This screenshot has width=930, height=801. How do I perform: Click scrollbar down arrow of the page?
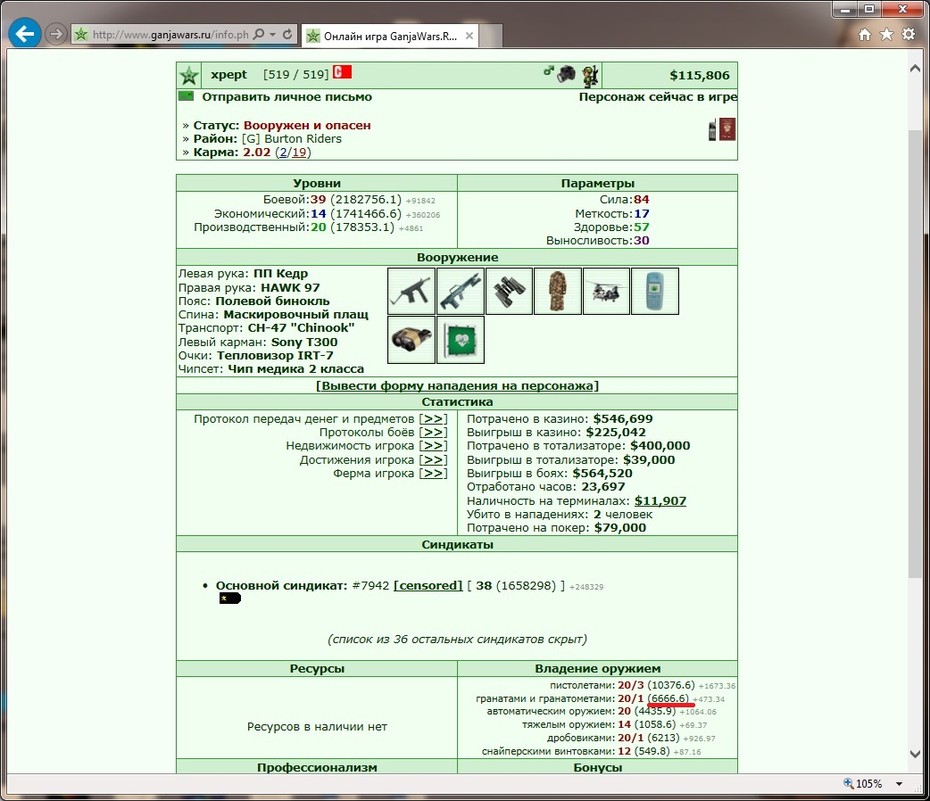pyautogui.click(x=915, y=754)
